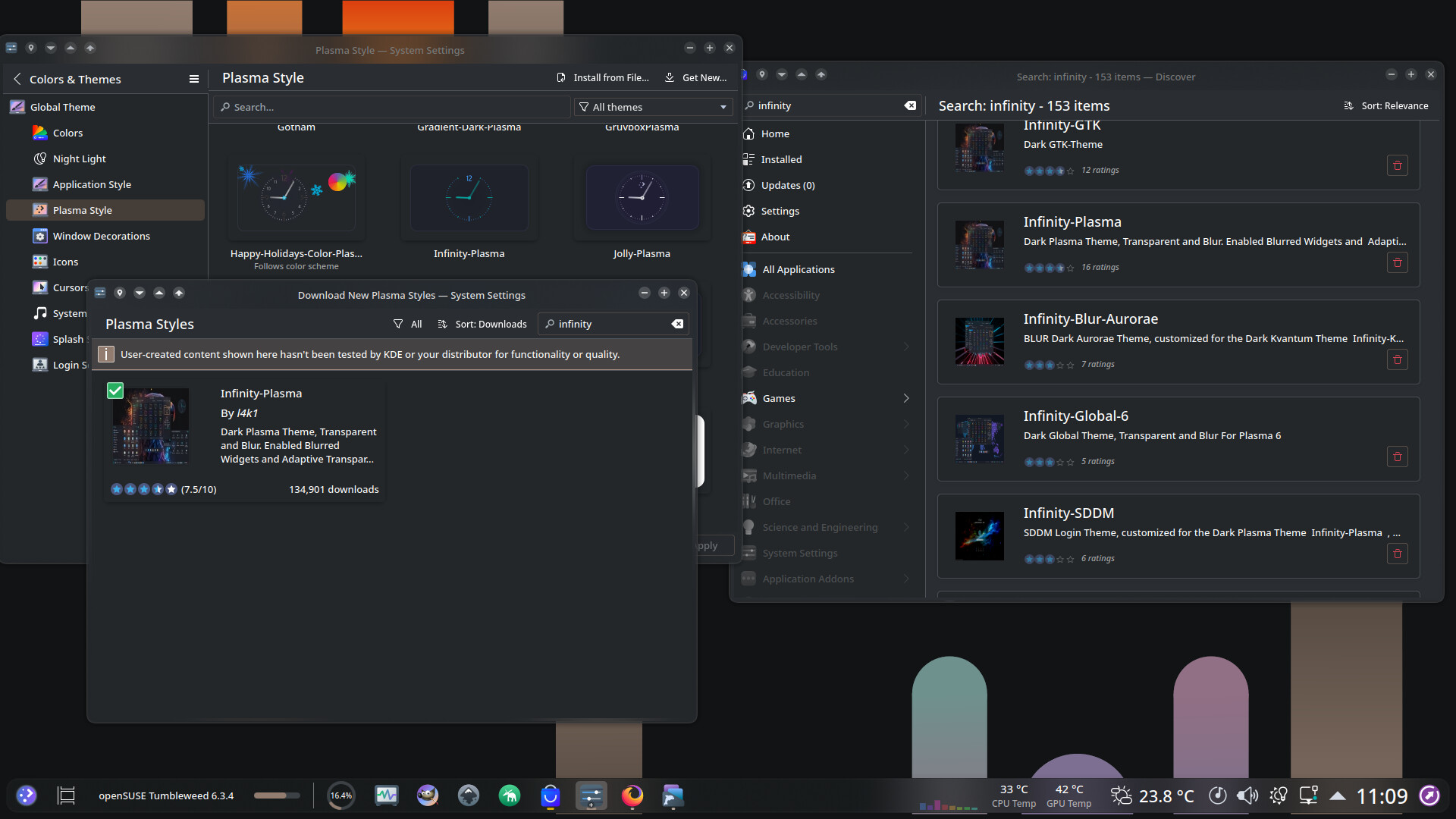
Task: Open the All filter in Plasma Styles dialog
Action: 408,324
